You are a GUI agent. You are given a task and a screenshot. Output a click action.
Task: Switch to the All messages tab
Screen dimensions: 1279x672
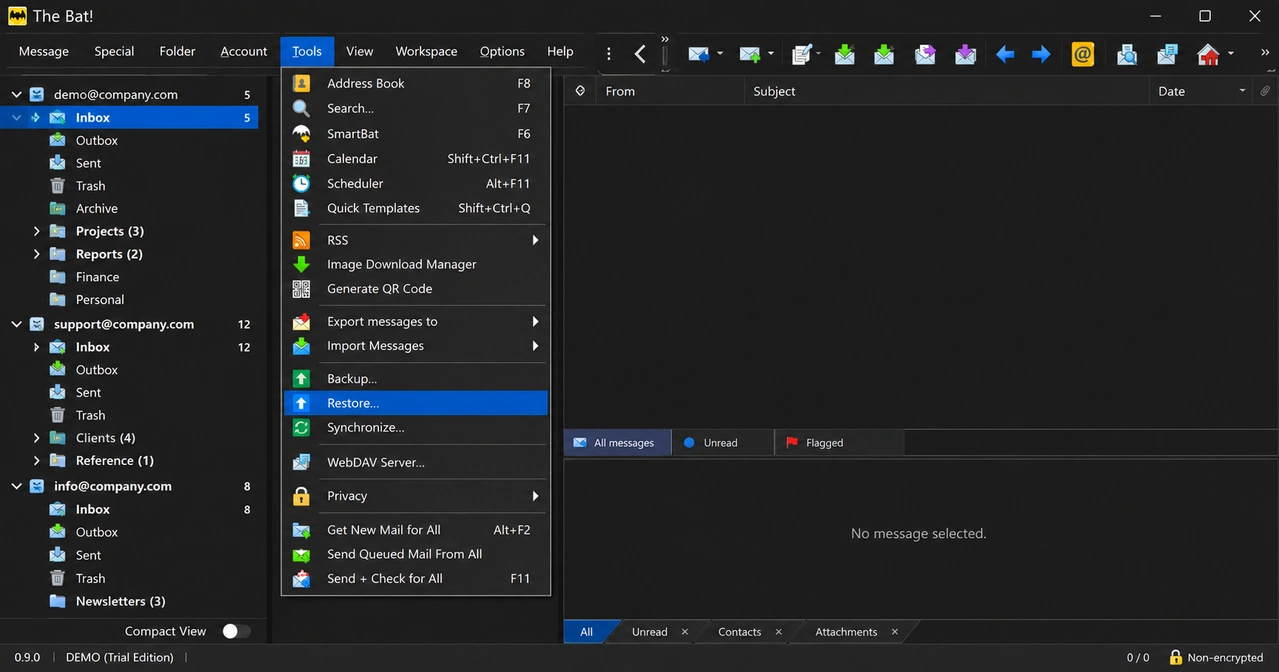pos(617,442)
